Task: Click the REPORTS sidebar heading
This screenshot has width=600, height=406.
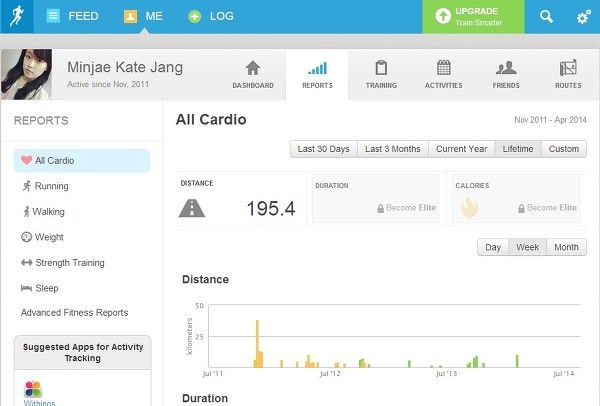Action: [41, 121]
